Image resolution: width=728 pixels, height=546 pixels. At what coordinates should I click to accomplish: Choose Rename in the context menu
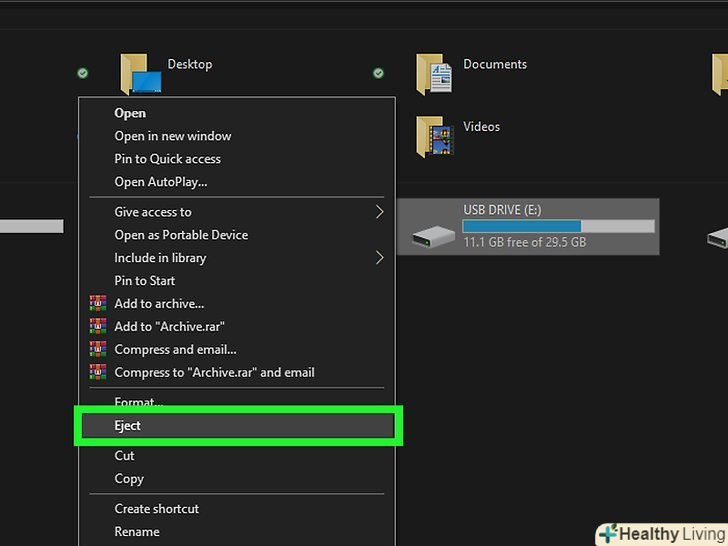(237, 531)
